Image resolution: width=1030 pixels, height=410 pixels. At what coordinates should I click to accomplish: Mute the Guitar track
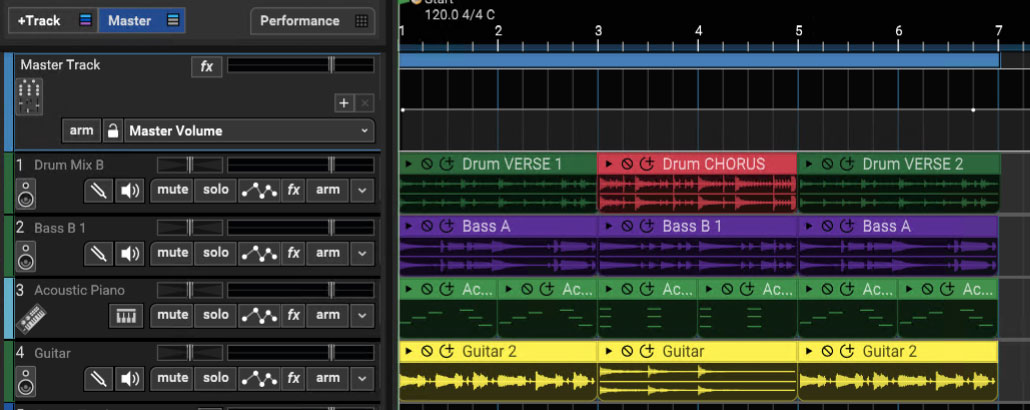coord(173,378)
